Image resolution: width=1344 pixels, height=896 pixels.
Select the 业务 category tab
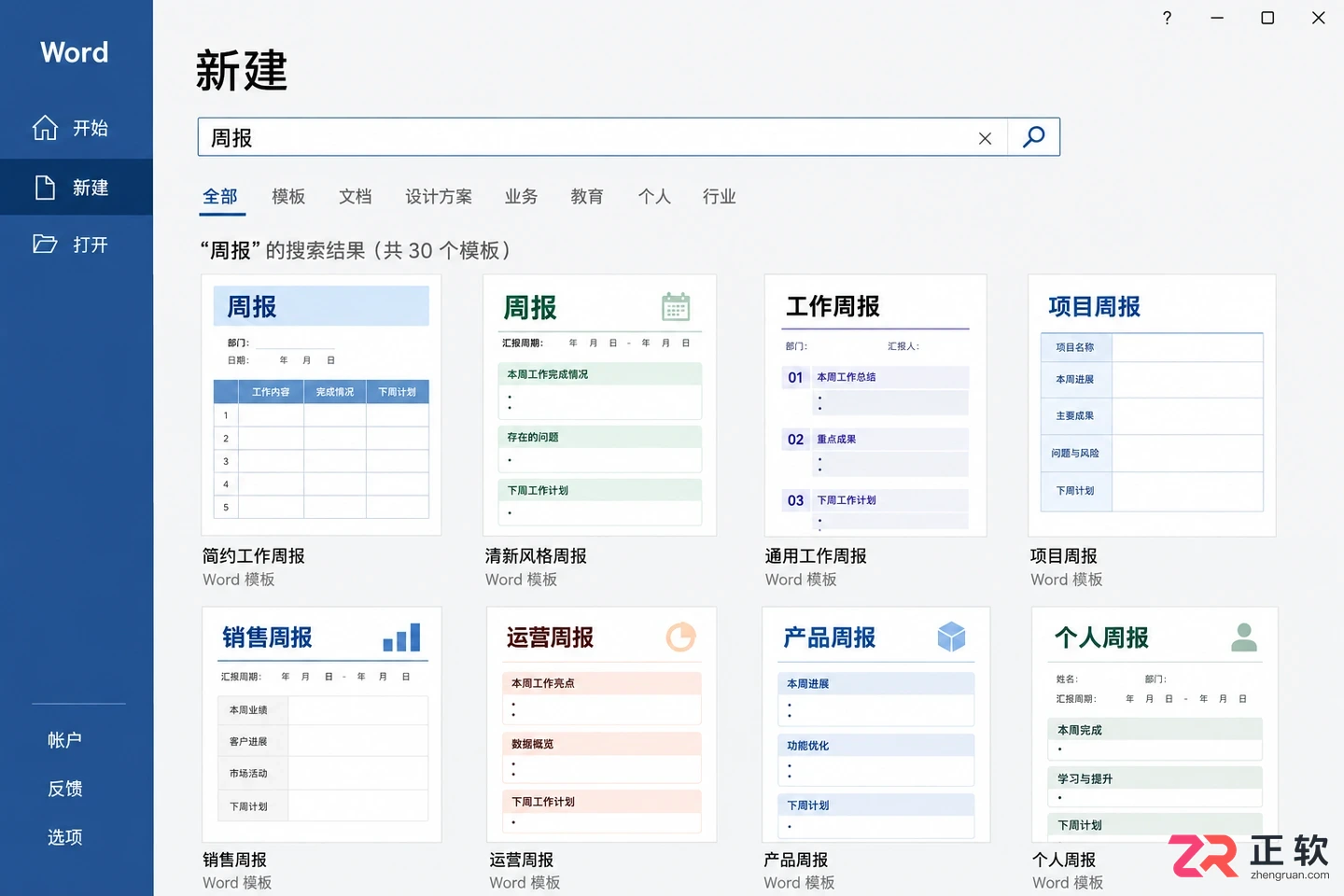click(x=521, y=197)
